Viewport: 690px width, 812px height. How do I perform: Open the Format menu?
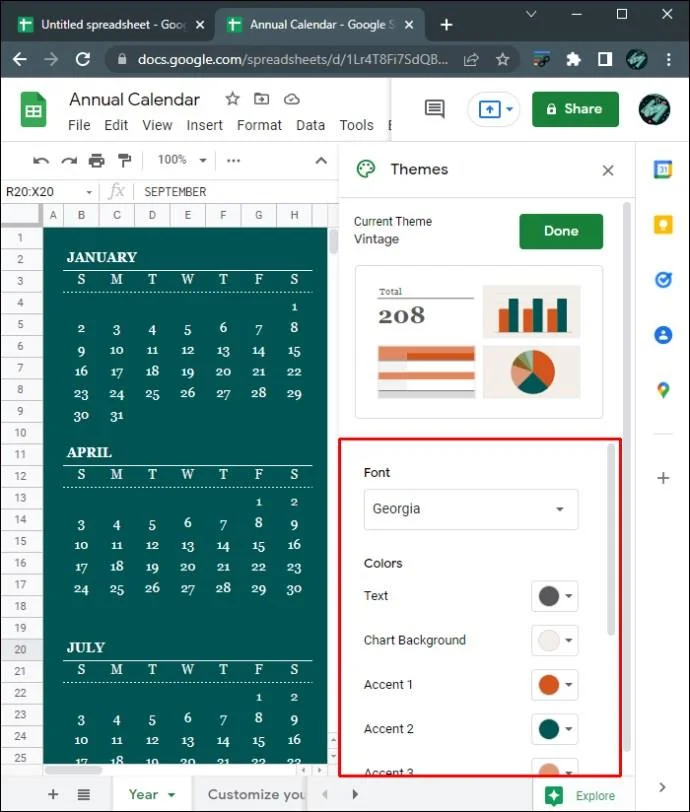[x=260, y=125]
